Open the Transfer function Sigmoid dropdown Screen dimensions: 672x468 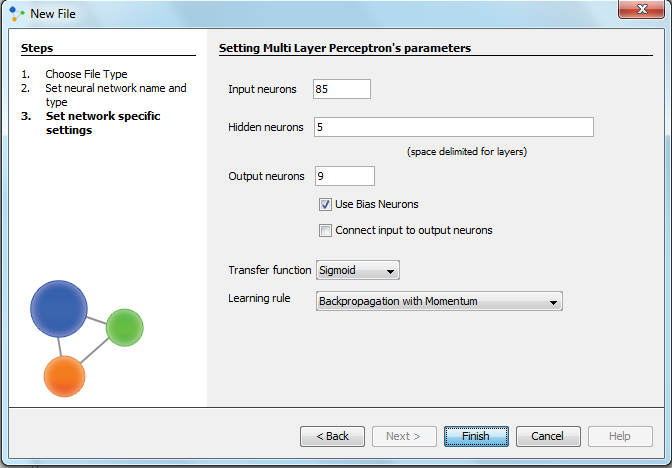[x=357, y=270]
